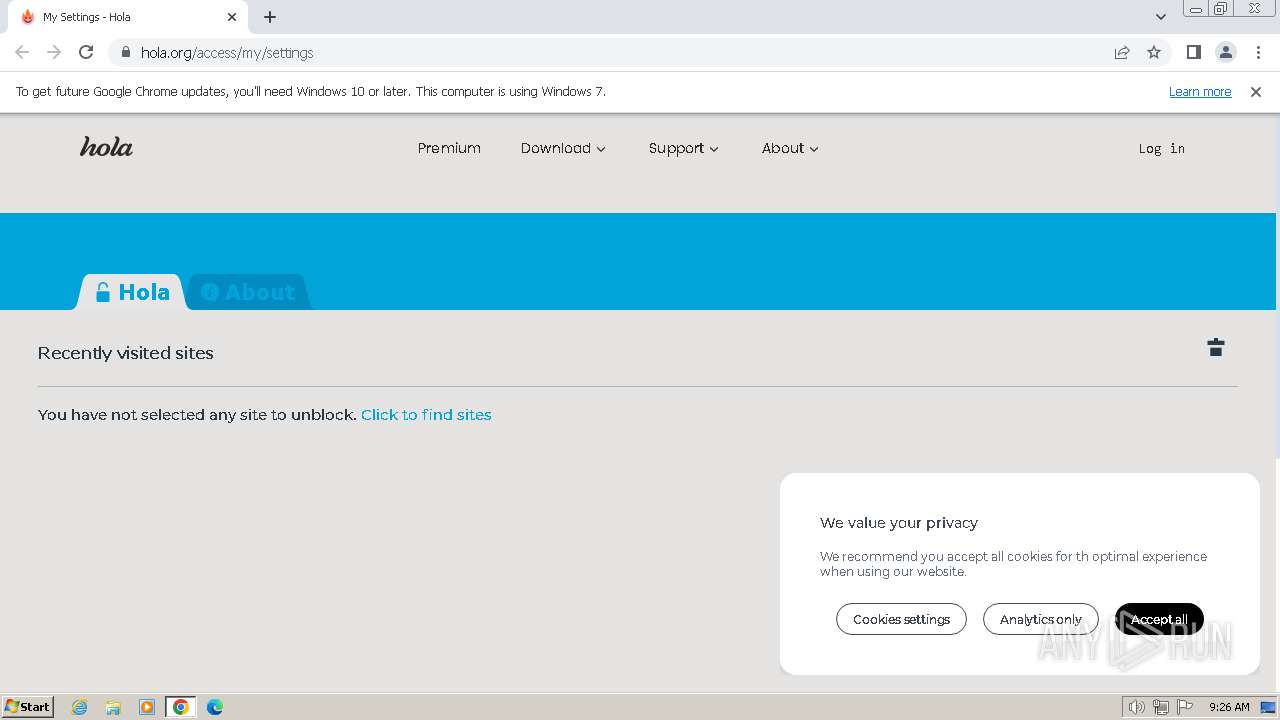Click the Show desktop icon beside the clock
This screenshot has height=720, width=1280.
tap(1268, 707)
